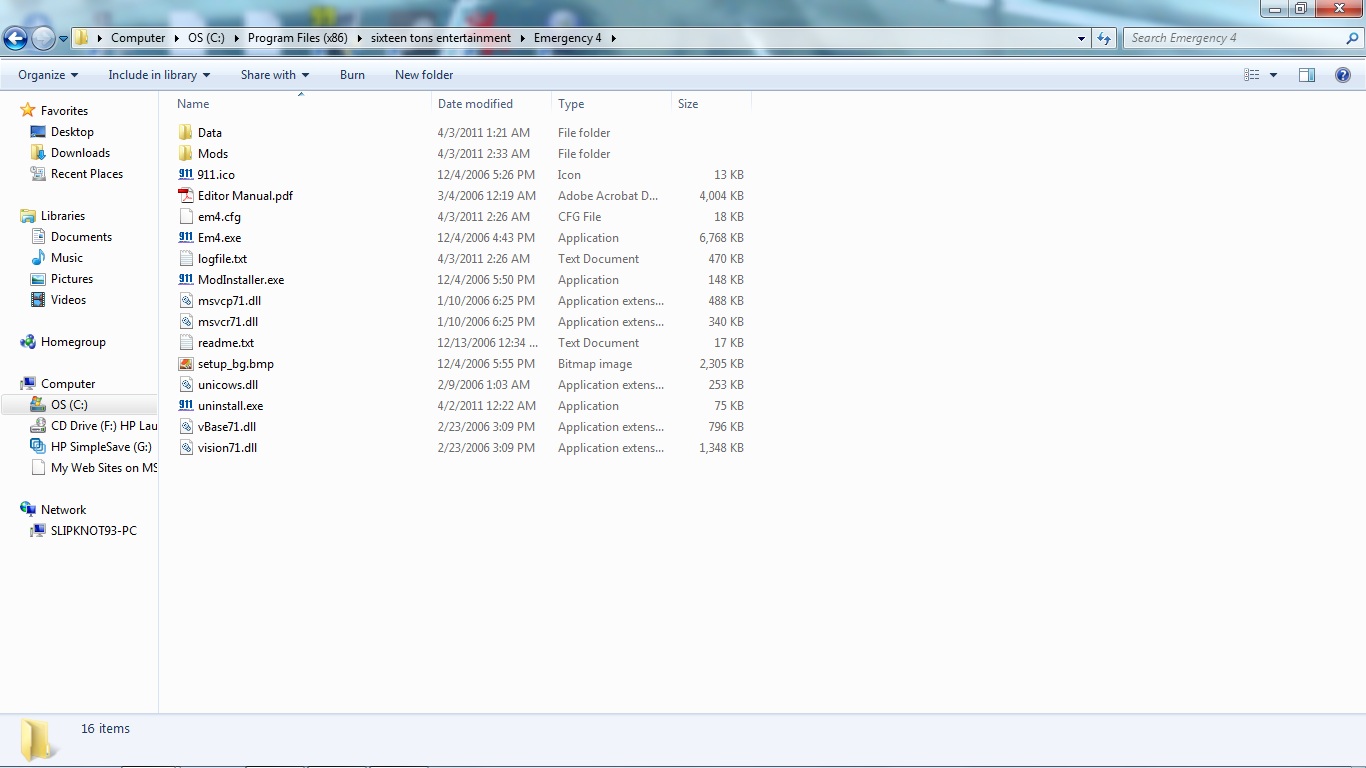Open HP SimpleSave (G:) drive
The width and height of the screenshot is (1366, 768).
[x=101, y=447]
